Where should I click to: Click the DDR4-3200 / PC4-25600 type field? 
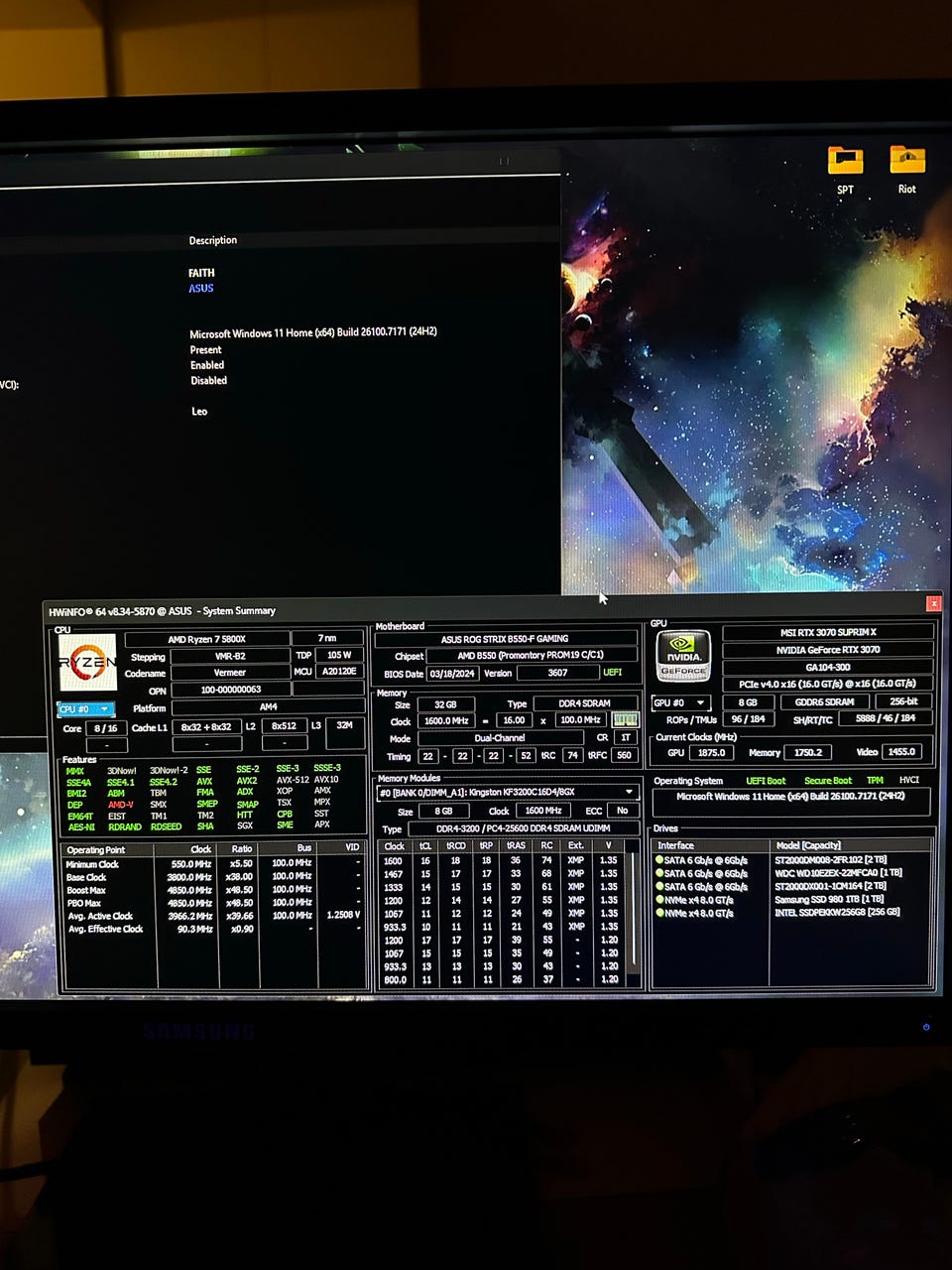point(524,828)
